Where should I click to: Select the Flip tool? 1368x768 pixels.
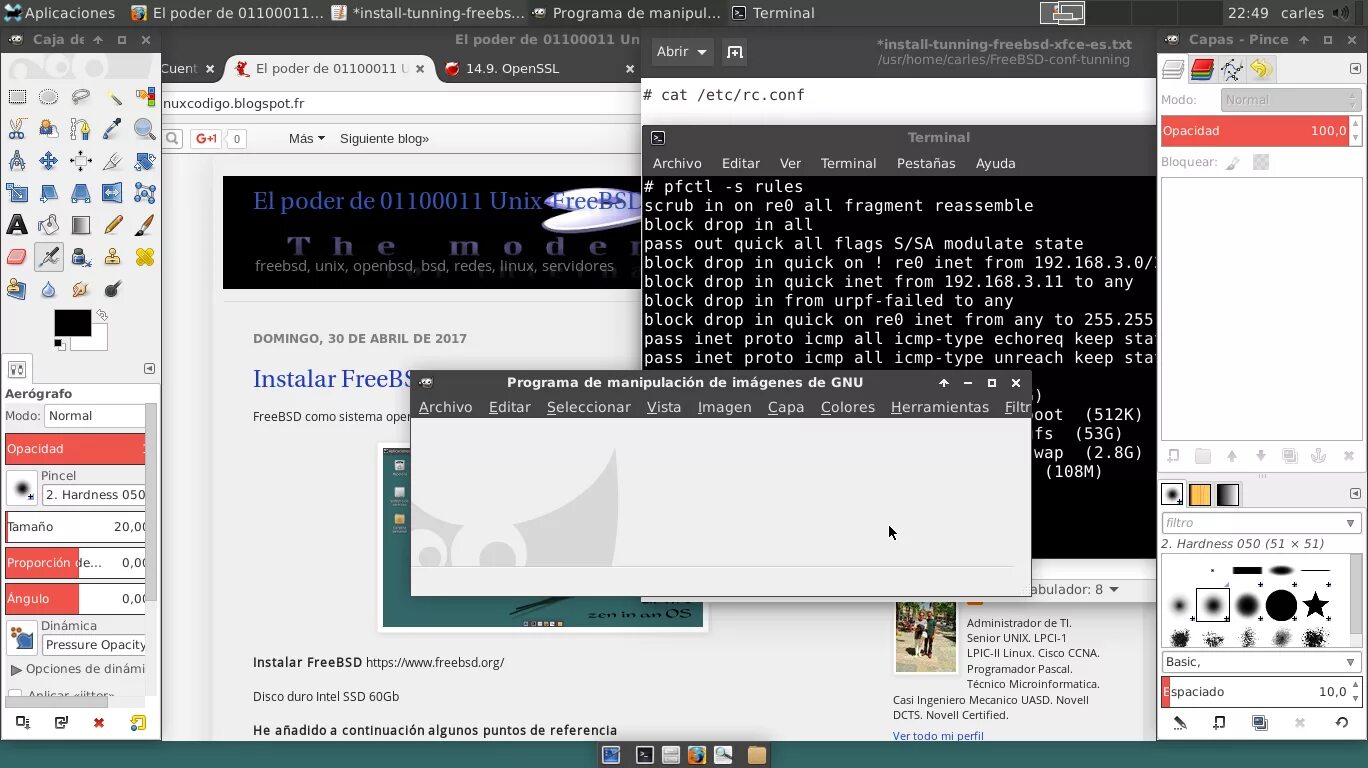tap(113, 193)
